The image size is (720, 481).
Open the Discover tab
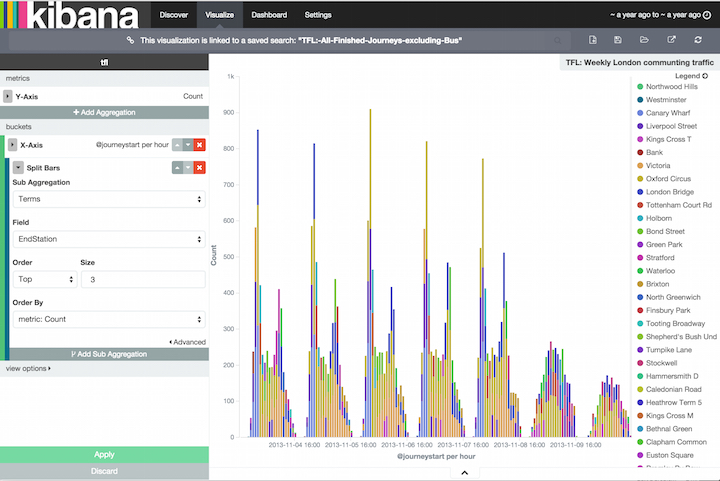[174, 16]
